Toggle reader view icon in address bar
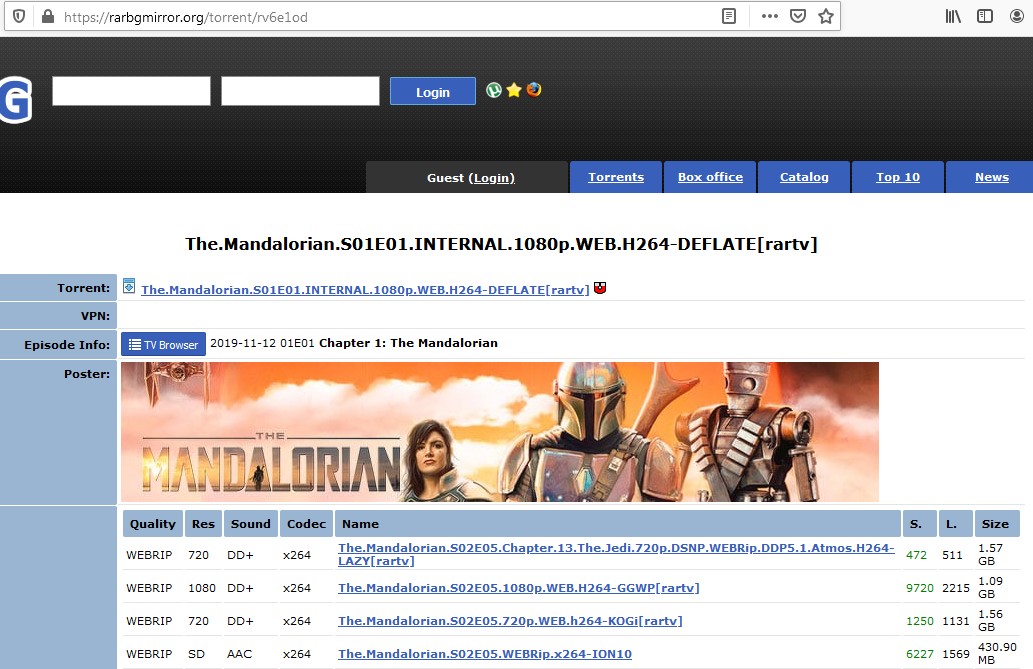Screen dimensions: 1033x669 click(x=729, y=16)
